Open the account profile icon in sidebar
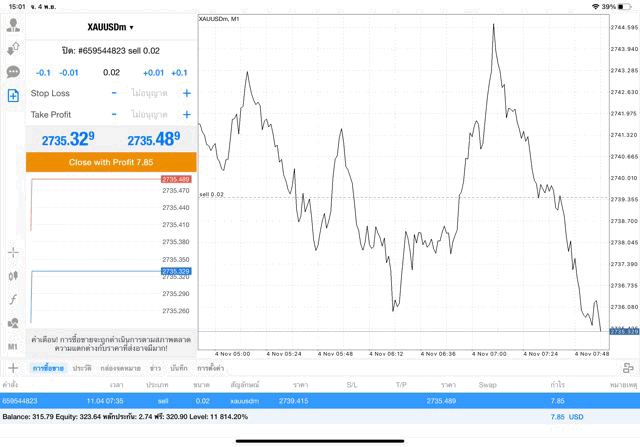Image resolution: width=640 pixels, height=447 pixels. [13, 26]
